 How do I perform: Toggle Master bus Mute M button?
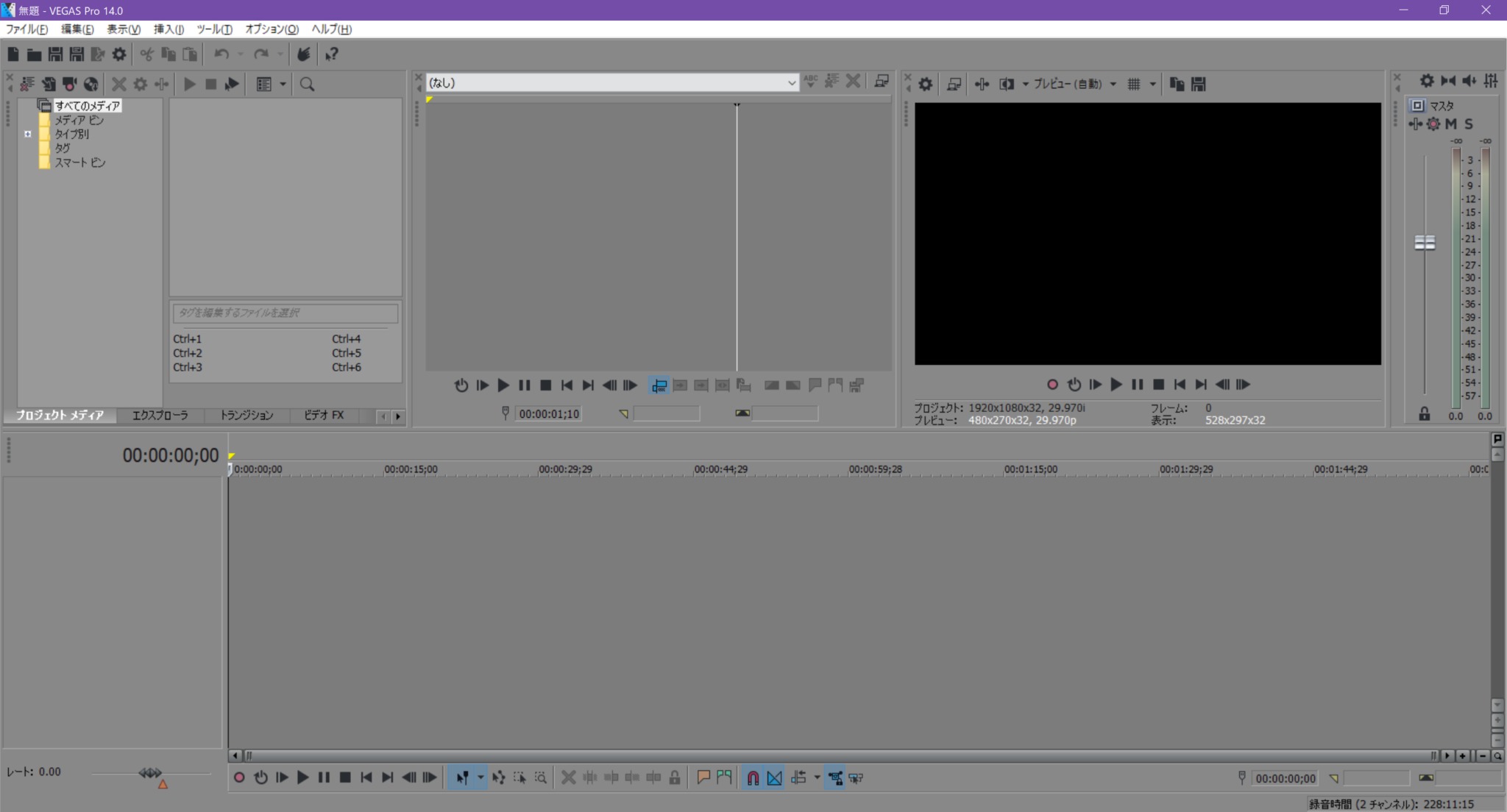pyautogui.click(x=1451, y=124)
